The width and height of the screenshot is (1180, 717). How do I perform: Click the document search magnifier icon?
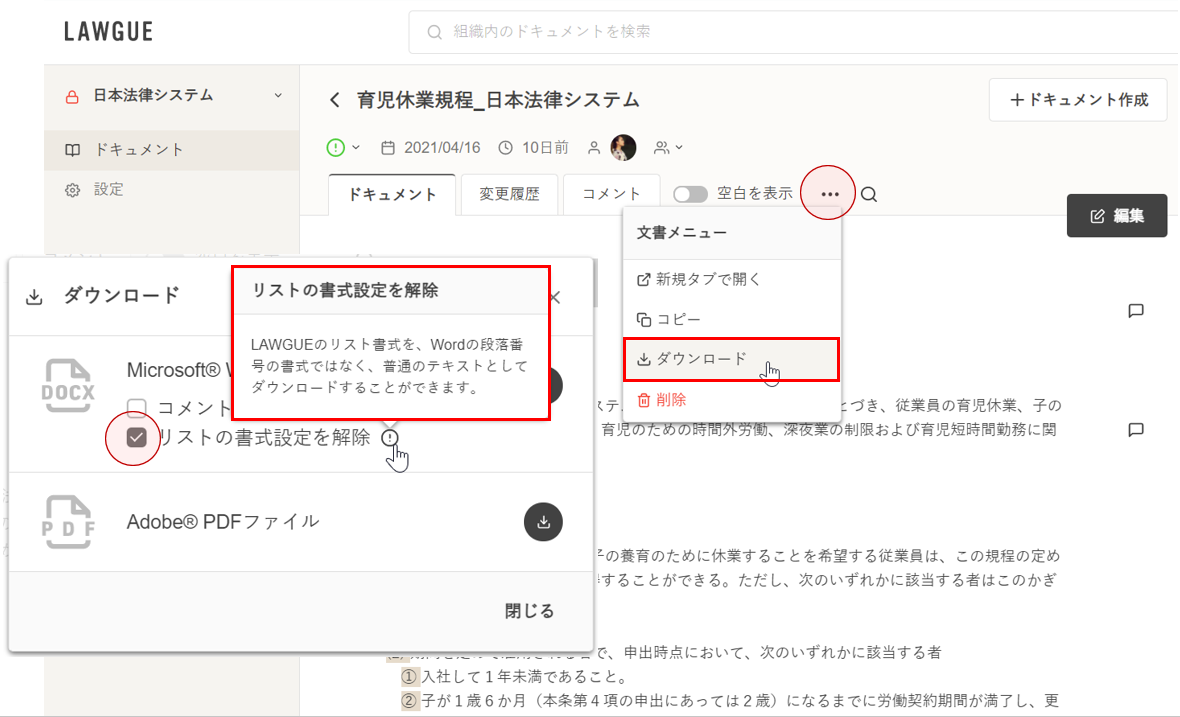[869, 195]
